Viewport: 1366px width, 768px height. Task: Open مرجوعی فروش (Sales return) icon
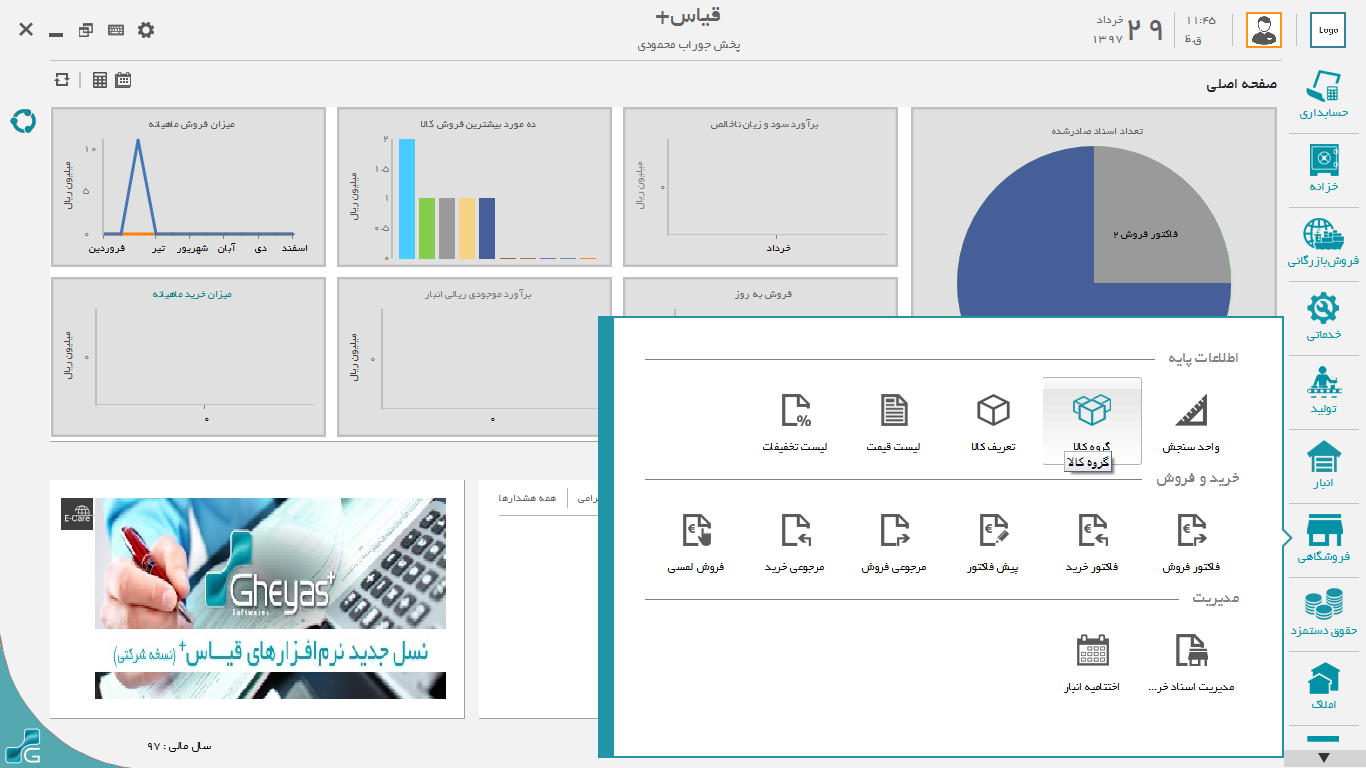coord(894,542)
